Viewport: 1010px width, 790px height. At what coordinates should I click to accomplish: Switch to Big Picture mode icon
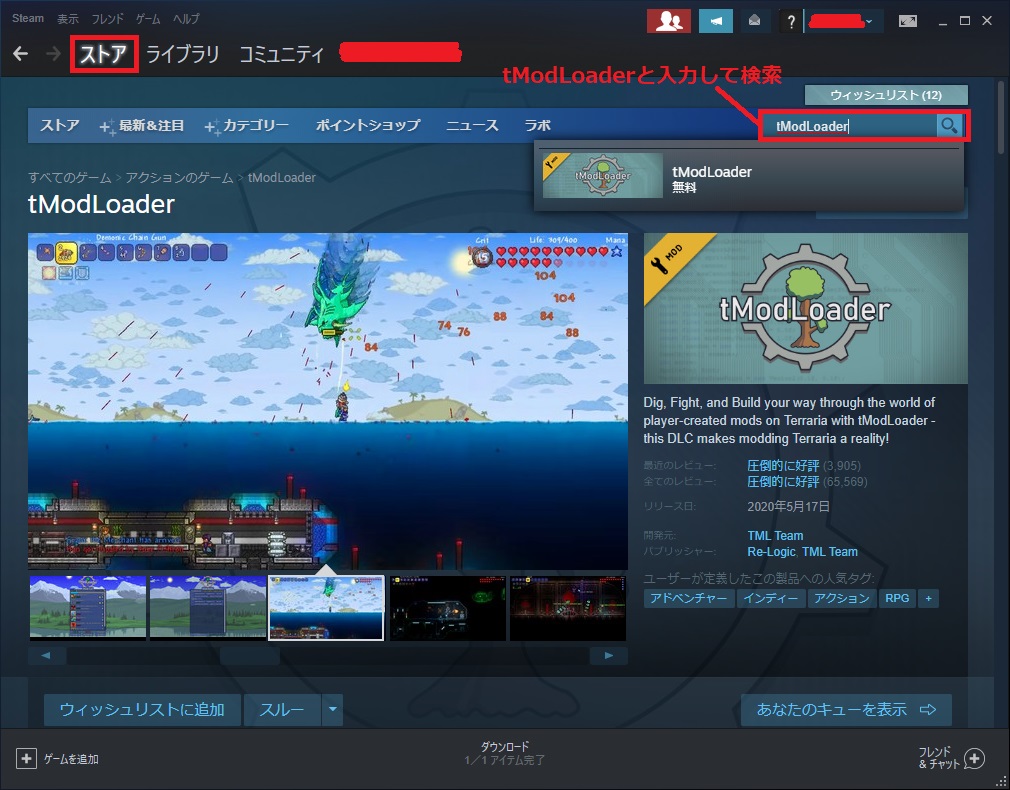[908, 21]
